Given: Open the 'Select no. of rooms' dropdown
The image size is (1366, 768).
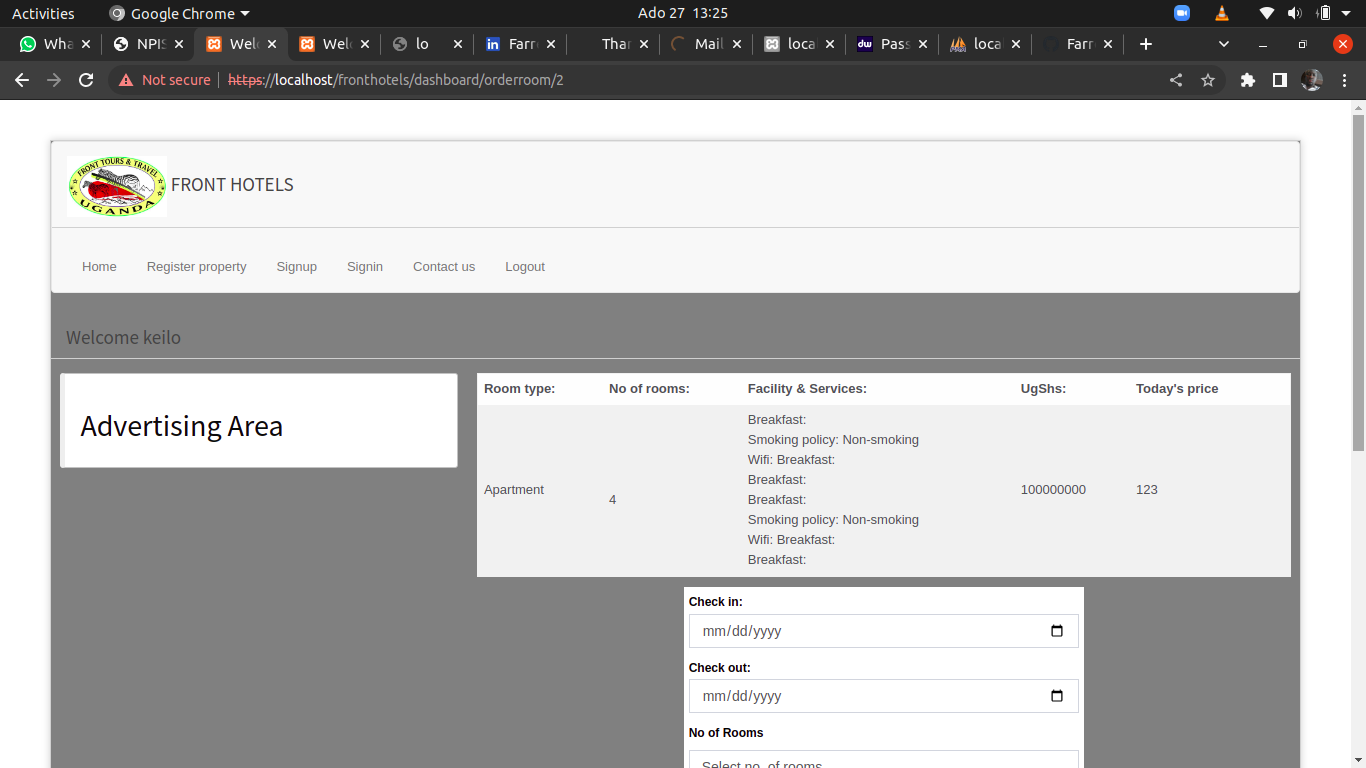Looking at the screenshot, I should (883, 762).
